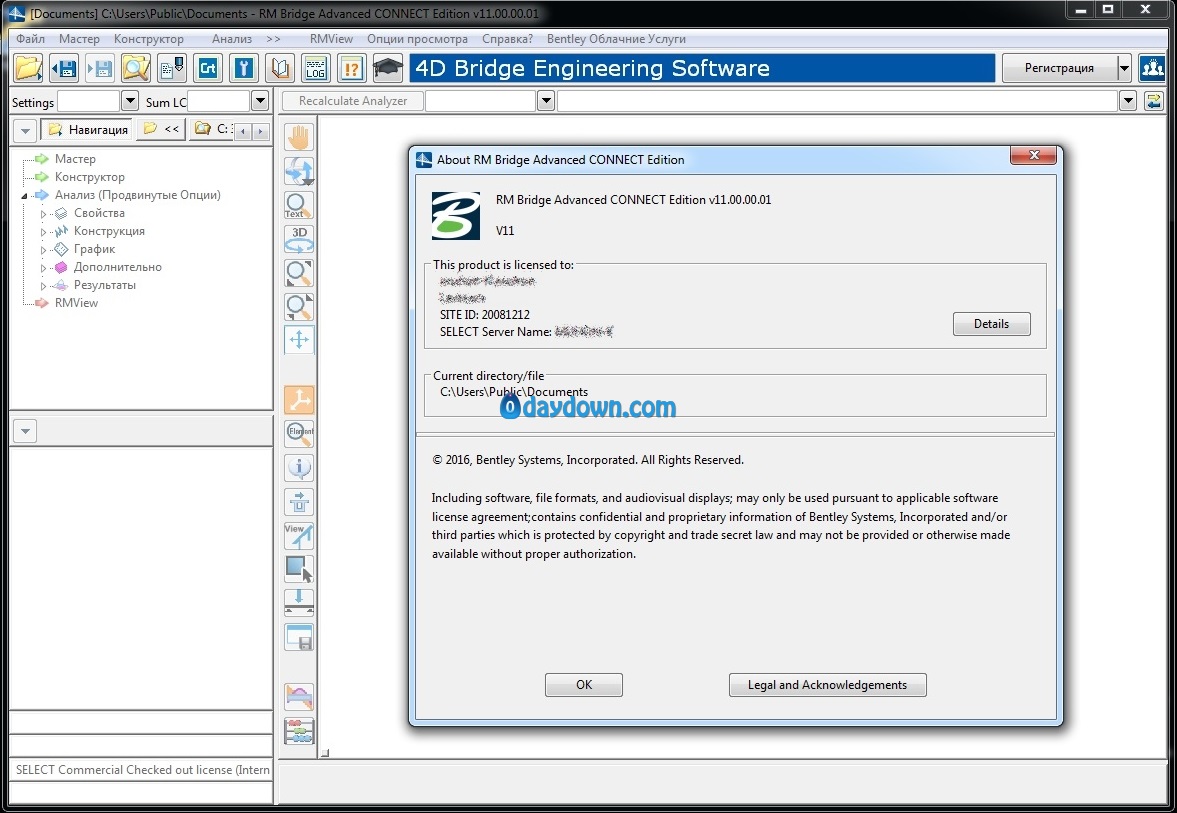The width and height of the screenshot is (1177, 813).
Task: Open the Справка? menu
Action: [507, 38]
